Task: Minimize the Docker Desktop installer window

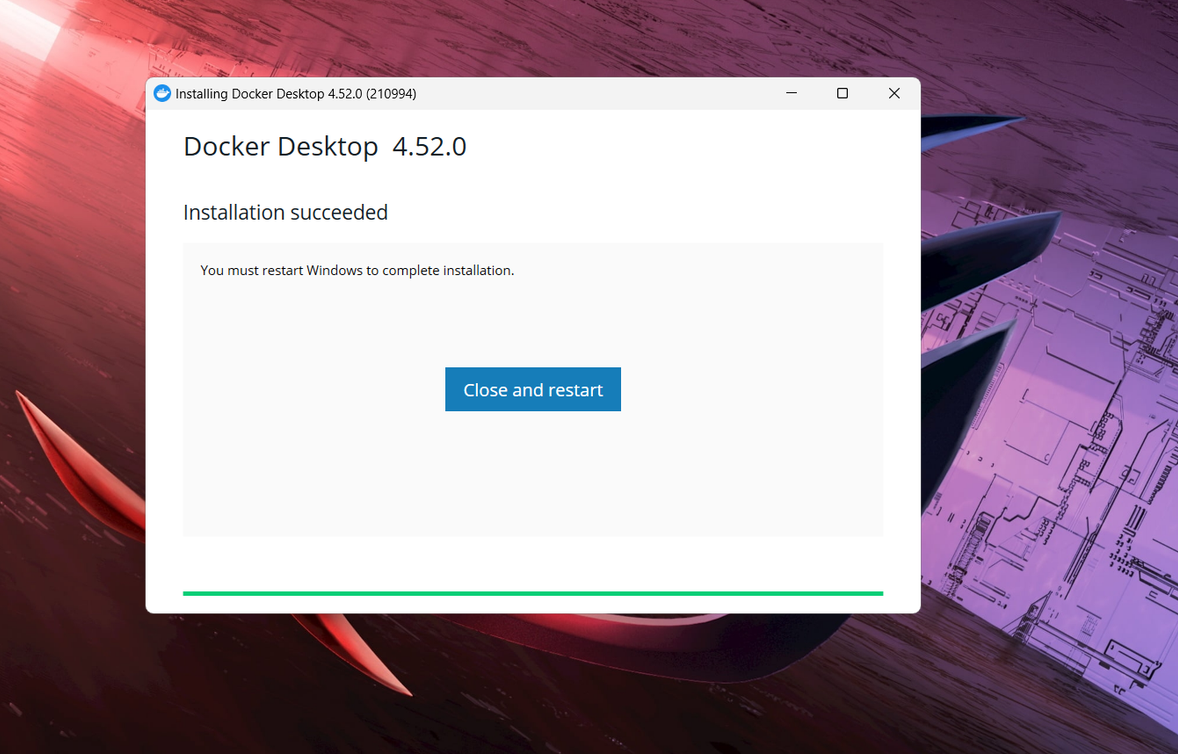Action: [x=791, y=93]
